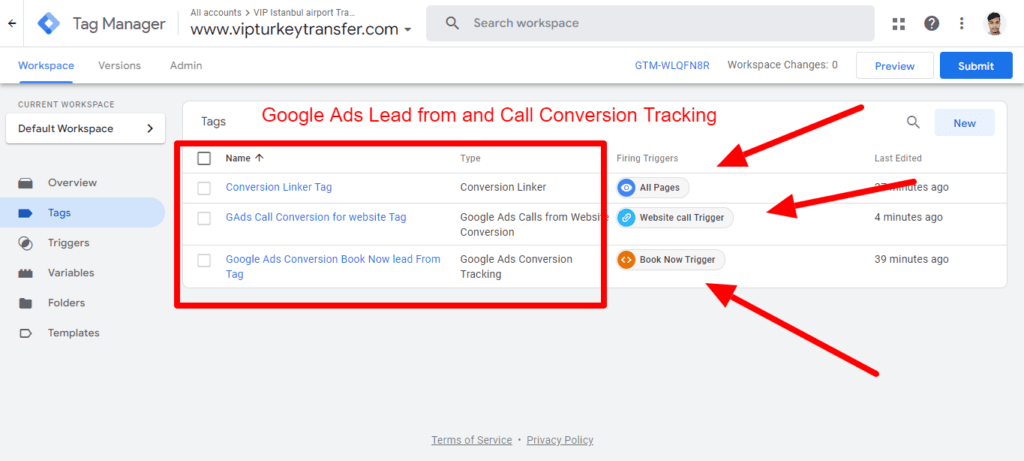1024x461 pixels.
Task: Click the back arrow icon
Action: [x=12, y=24]
